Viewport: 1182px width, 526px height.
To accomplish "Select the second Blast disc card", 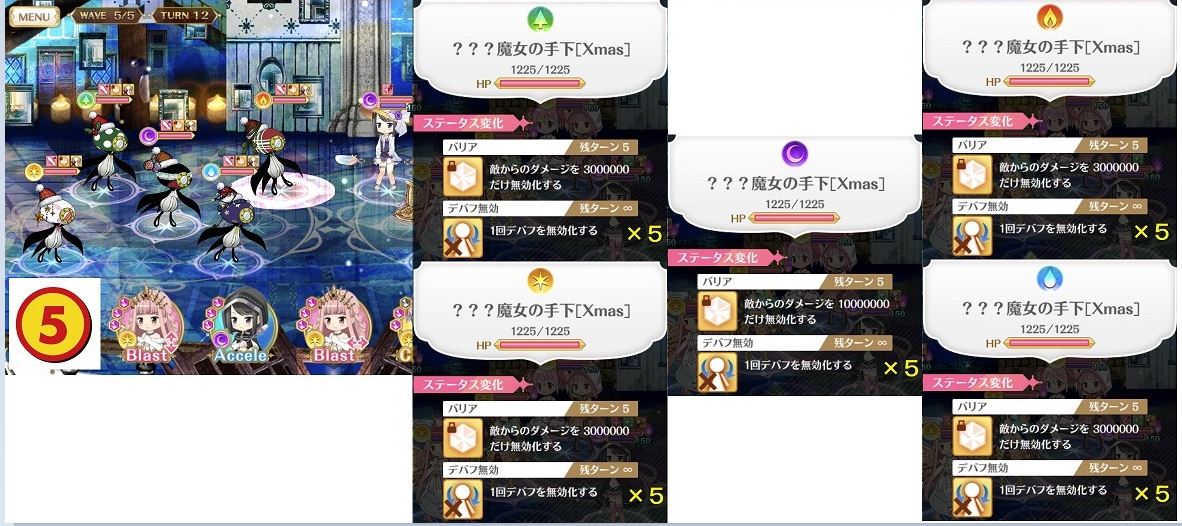I will pos(334,328).
